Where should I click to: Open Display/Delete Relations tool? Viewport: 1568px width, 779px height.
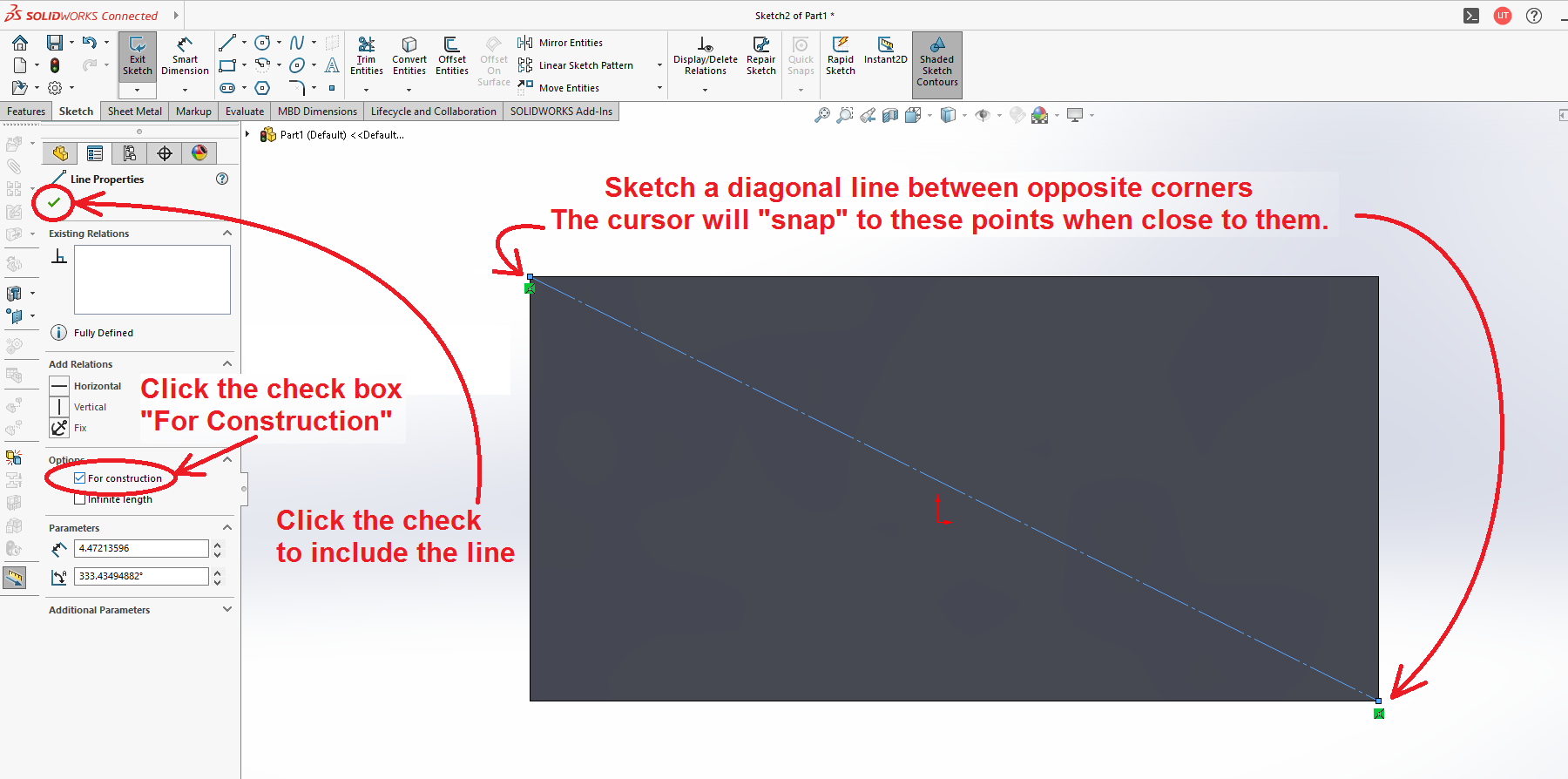click(x=705, y=57)
